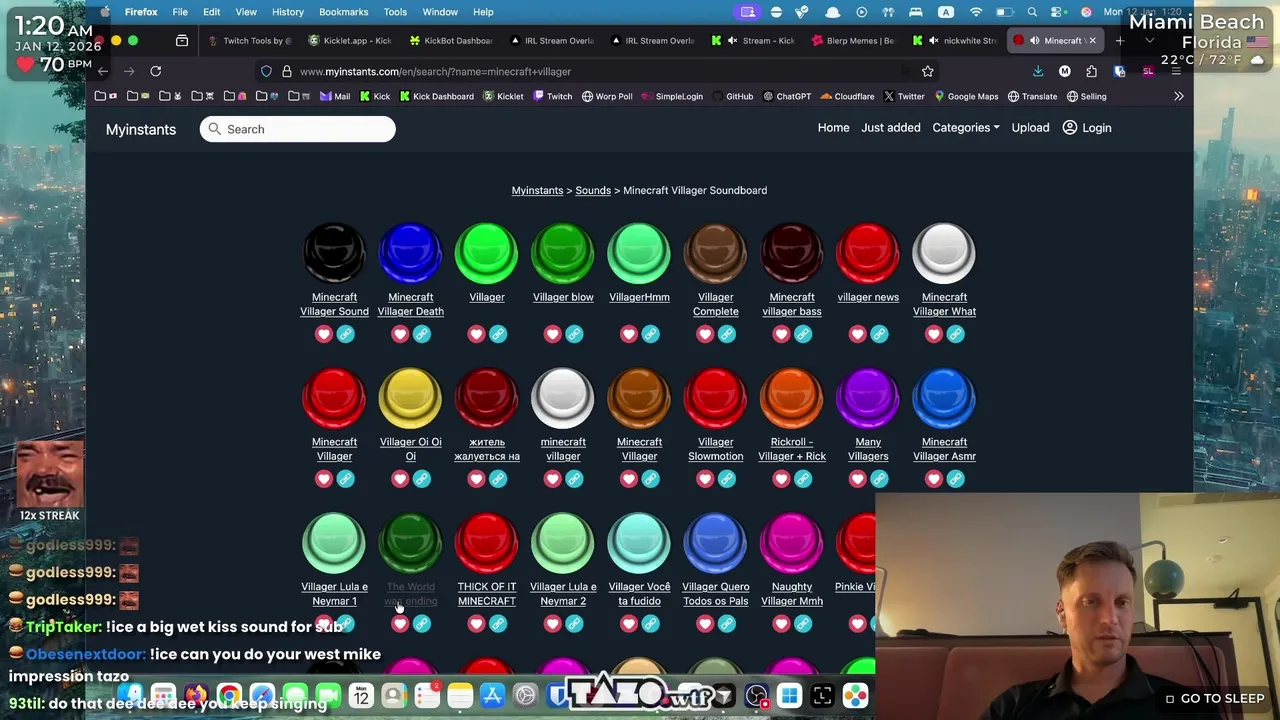This screenshot has height=720, width=1280.
Task: Favorite the Villager Oi Oi Oi heart
Action: coord(400,479)
